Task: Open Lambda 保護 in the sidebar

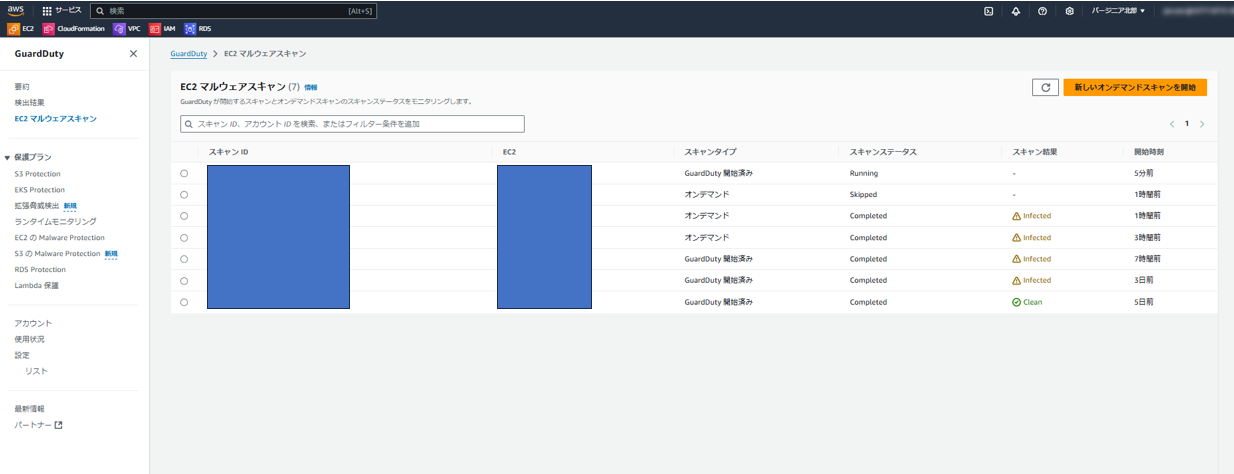Action: click(x=36, y=286)
